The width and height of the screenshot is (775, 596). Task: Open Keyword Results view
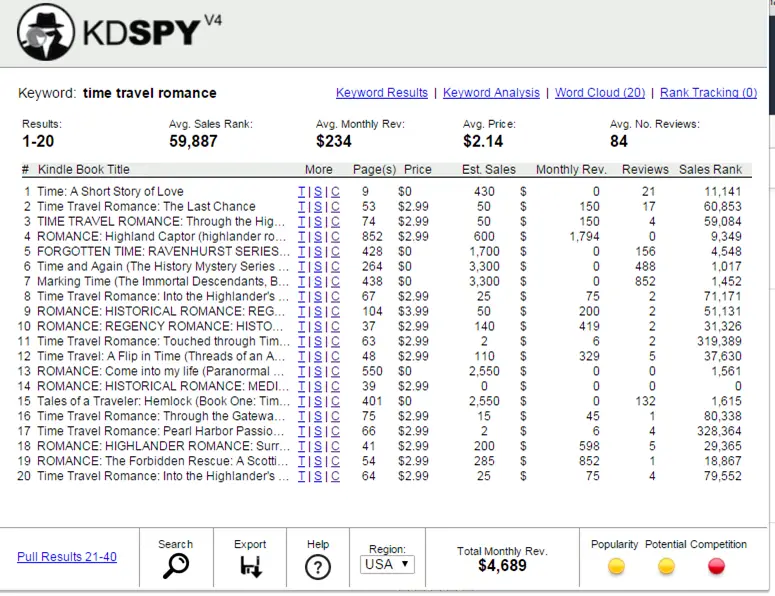382,93
